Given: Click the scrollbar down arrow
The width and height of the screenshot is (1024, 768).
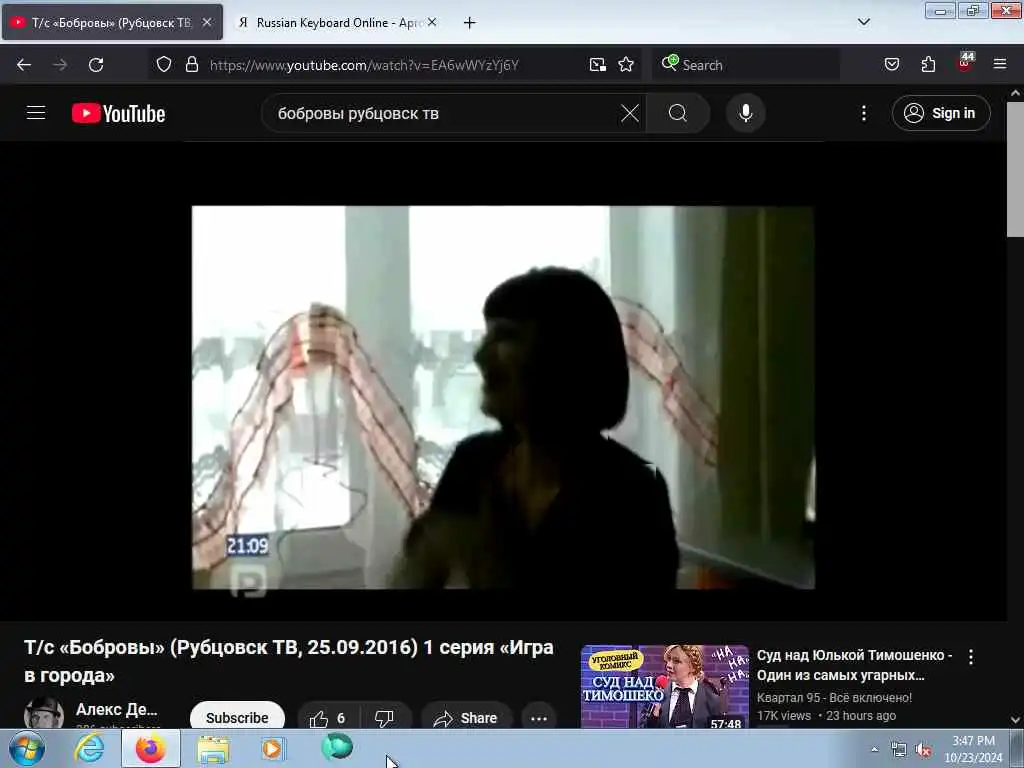Looking at the screenshot, I should (1015, 719).
